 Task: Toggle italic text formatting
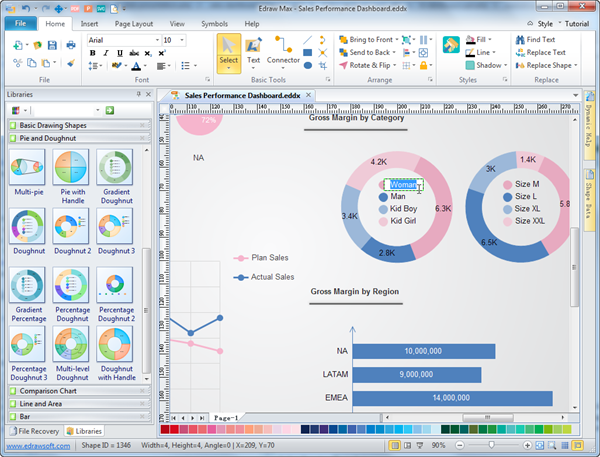pyautogui.click(x=105, y=53)
